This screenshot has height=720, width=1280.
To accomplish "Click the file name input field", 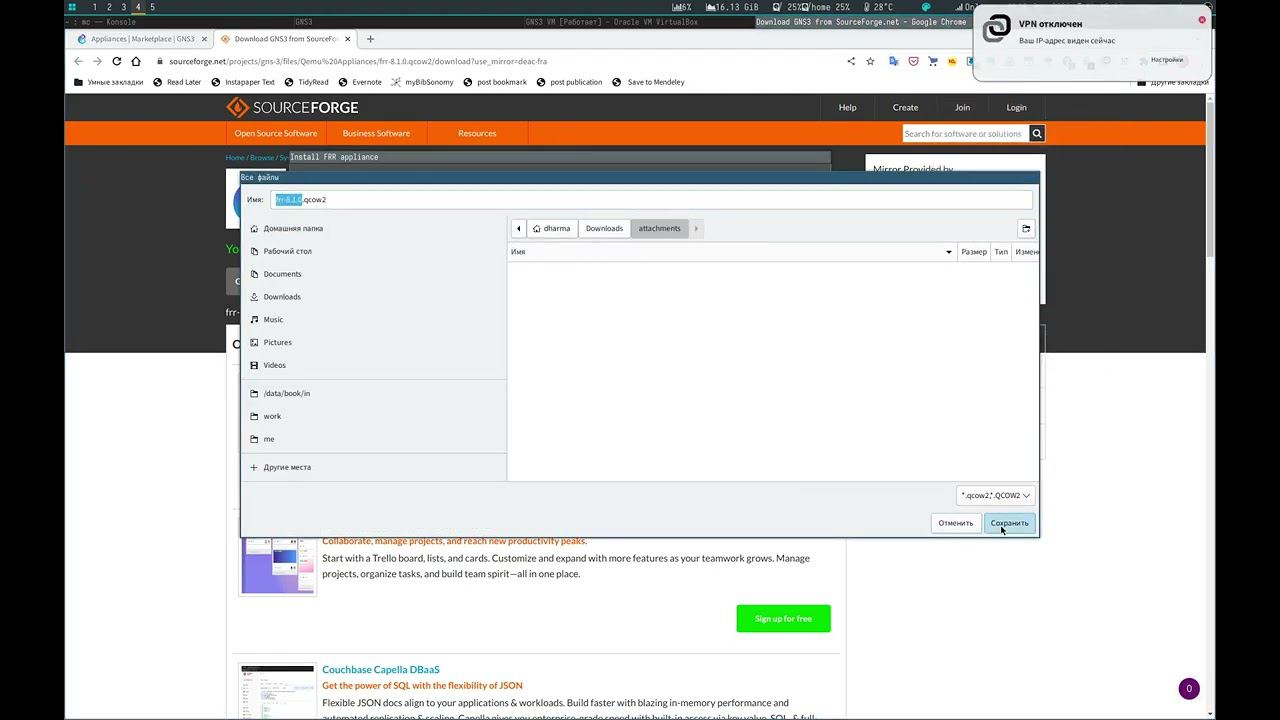I will tap(651, 199).
